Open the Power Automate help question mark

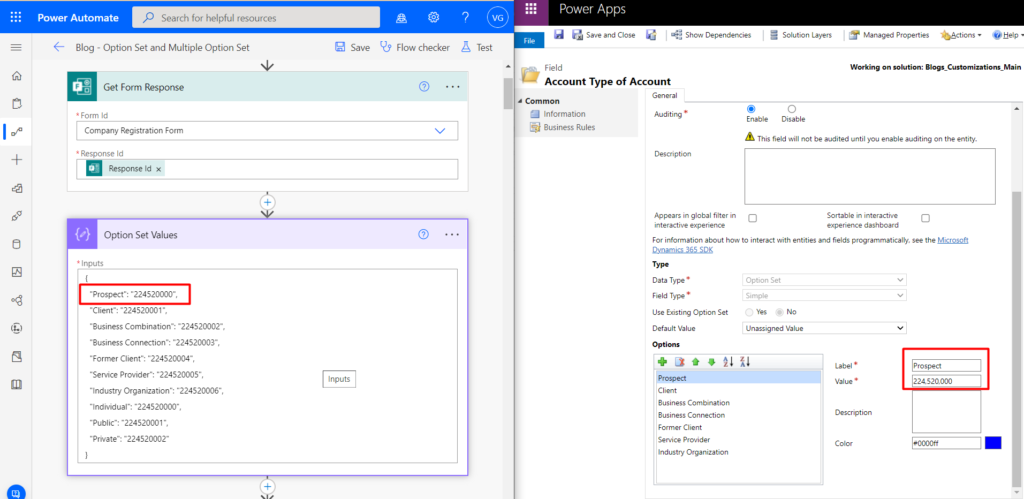pos(465,18)
